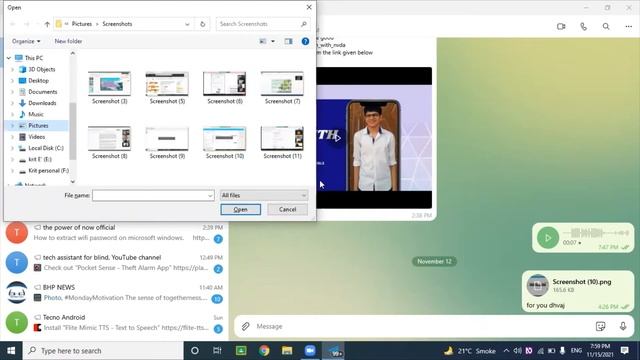Click the Open button
The width and height of the screenshot is (640, 360).
240,209
